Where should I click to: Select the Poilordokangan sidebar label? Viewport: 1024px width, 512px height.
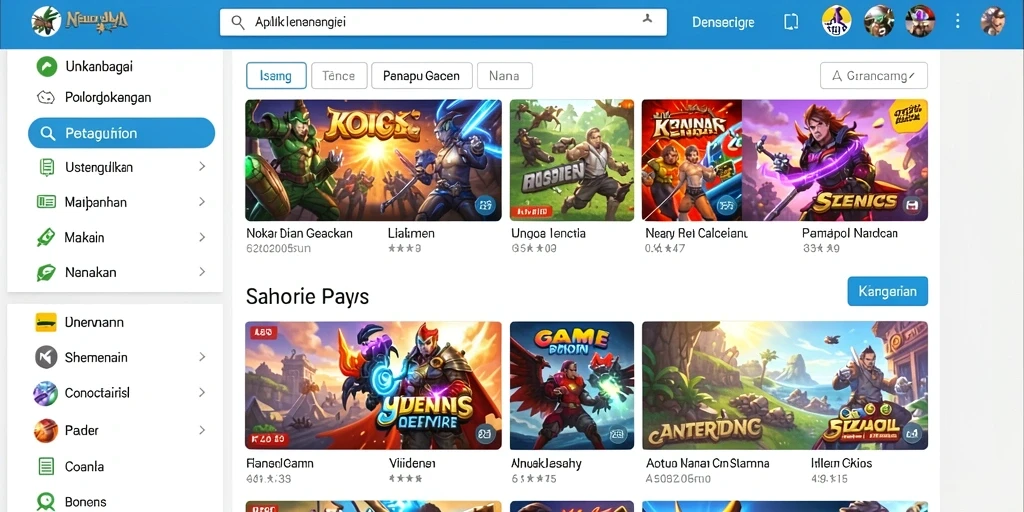pos(108,98)
